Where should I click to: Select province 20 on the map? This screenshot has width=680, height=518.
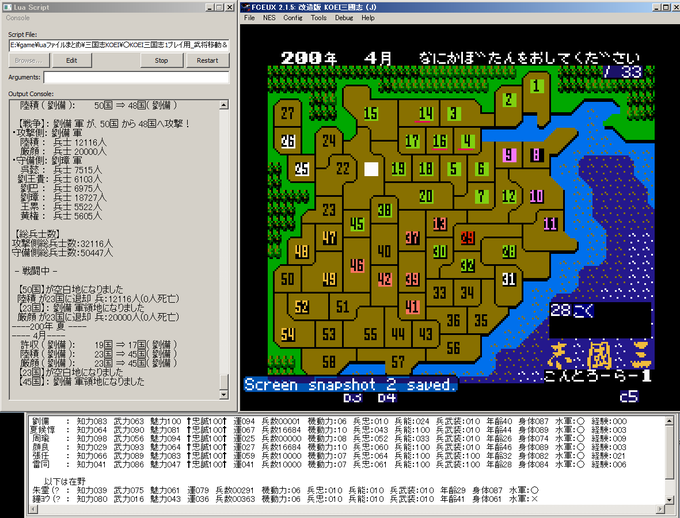425,197
